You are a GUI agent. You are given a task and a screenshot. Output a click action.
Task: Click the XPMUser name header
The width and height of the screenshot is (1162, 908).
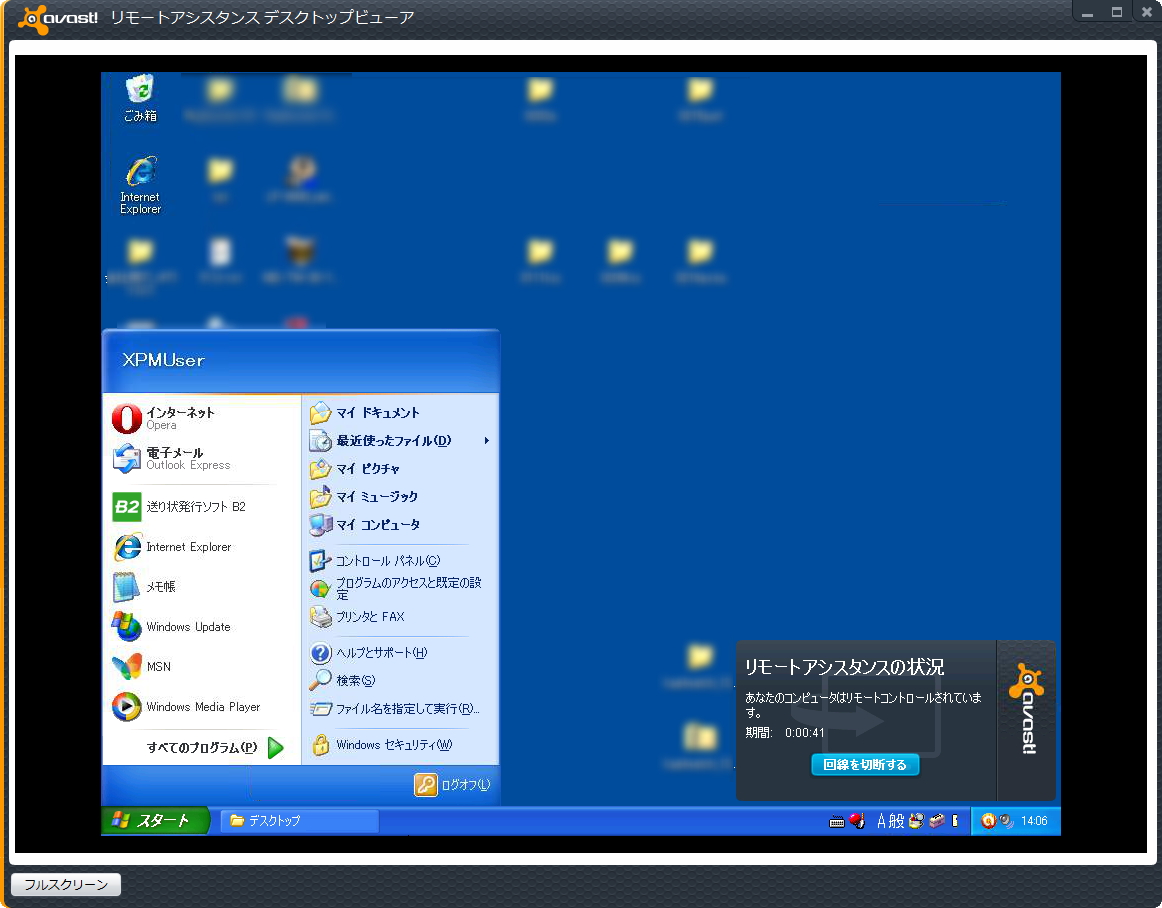pos(163,360)
